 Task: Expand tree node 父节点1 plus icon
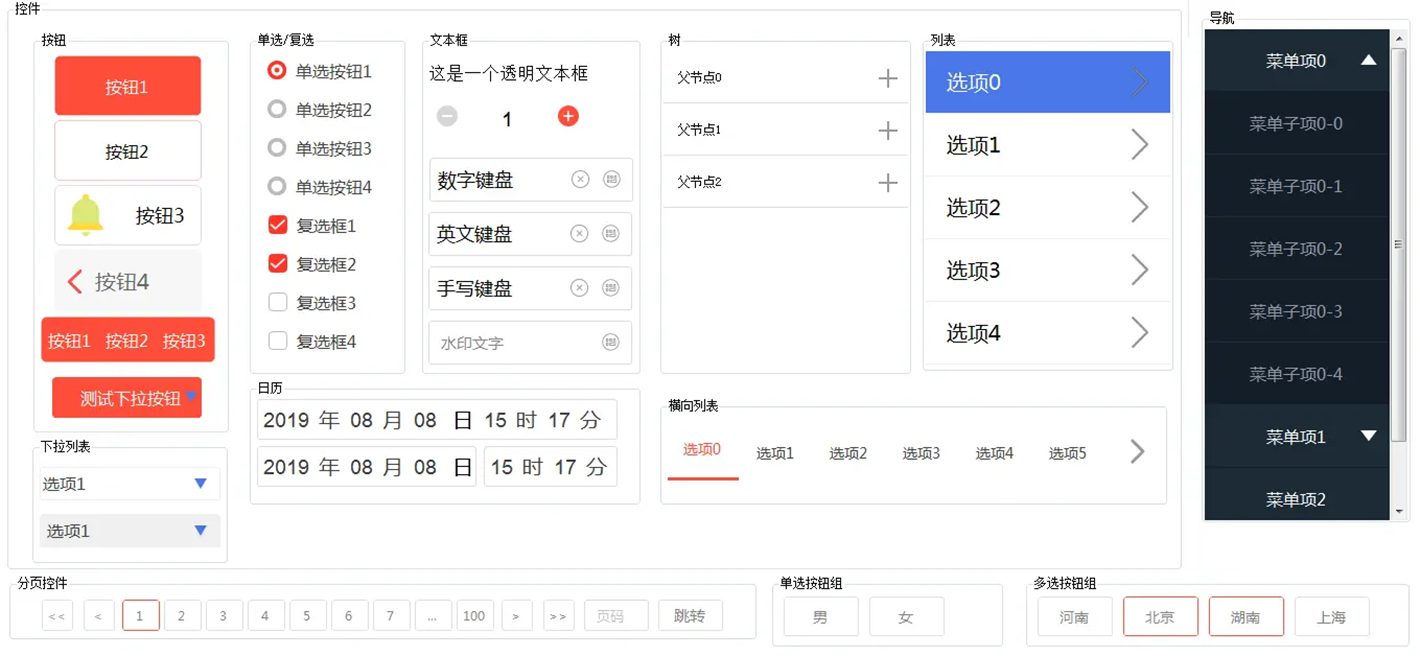tap(888, 130)
